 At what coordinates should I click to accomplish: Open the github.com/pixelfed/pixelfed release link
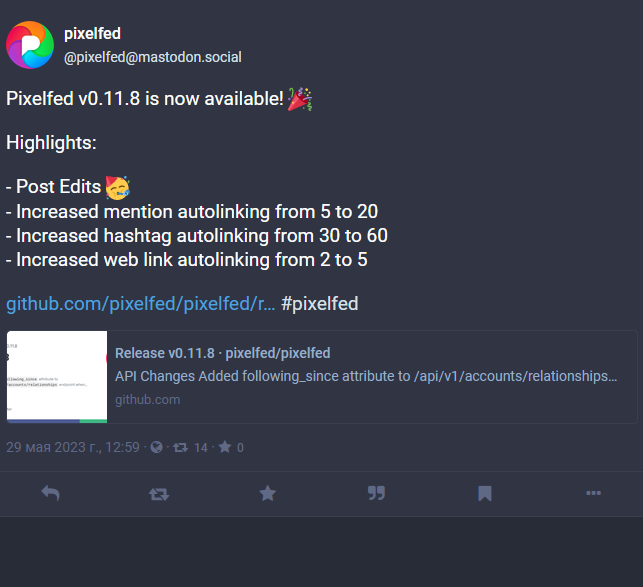(x=141, y=304)
